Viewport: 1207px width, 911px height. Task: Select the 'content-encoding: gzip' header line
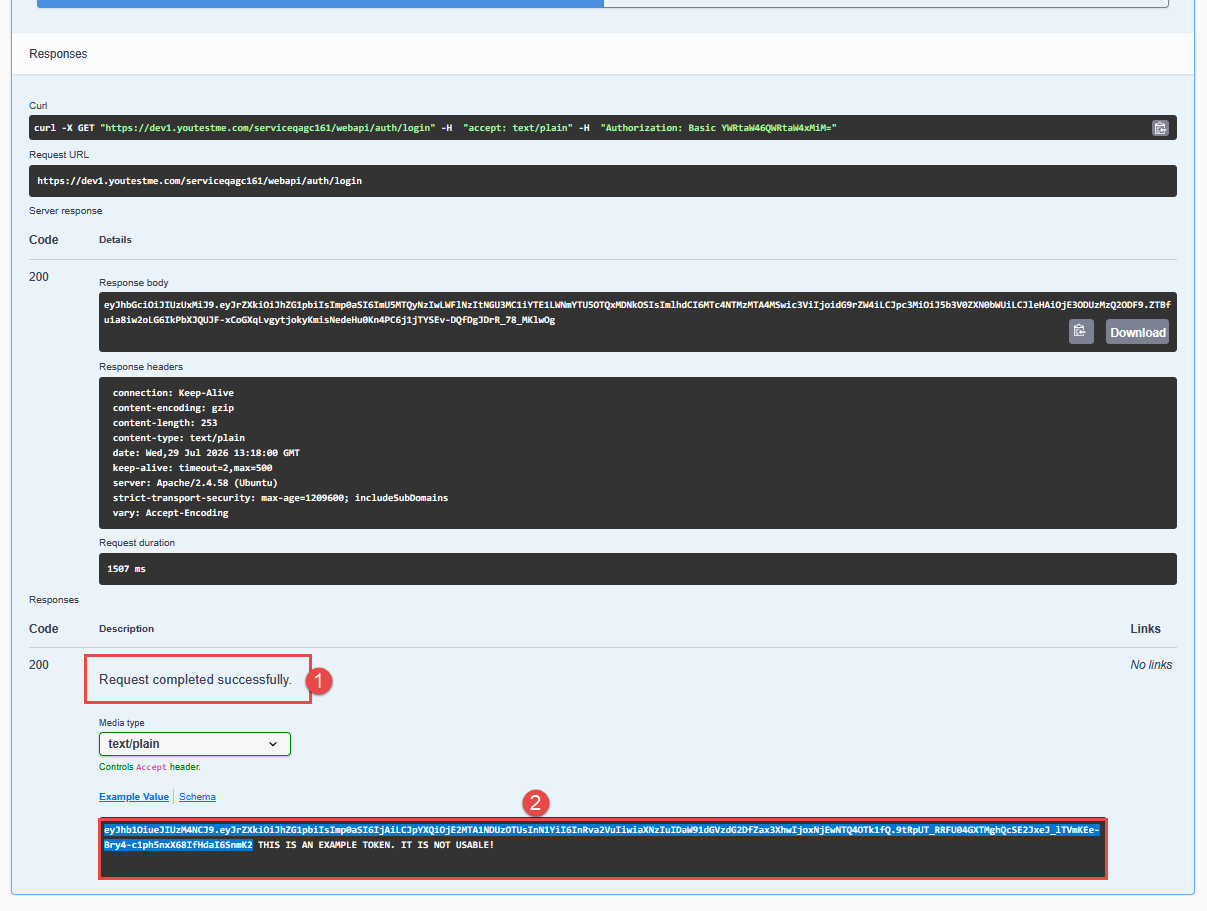pos(173,408)
